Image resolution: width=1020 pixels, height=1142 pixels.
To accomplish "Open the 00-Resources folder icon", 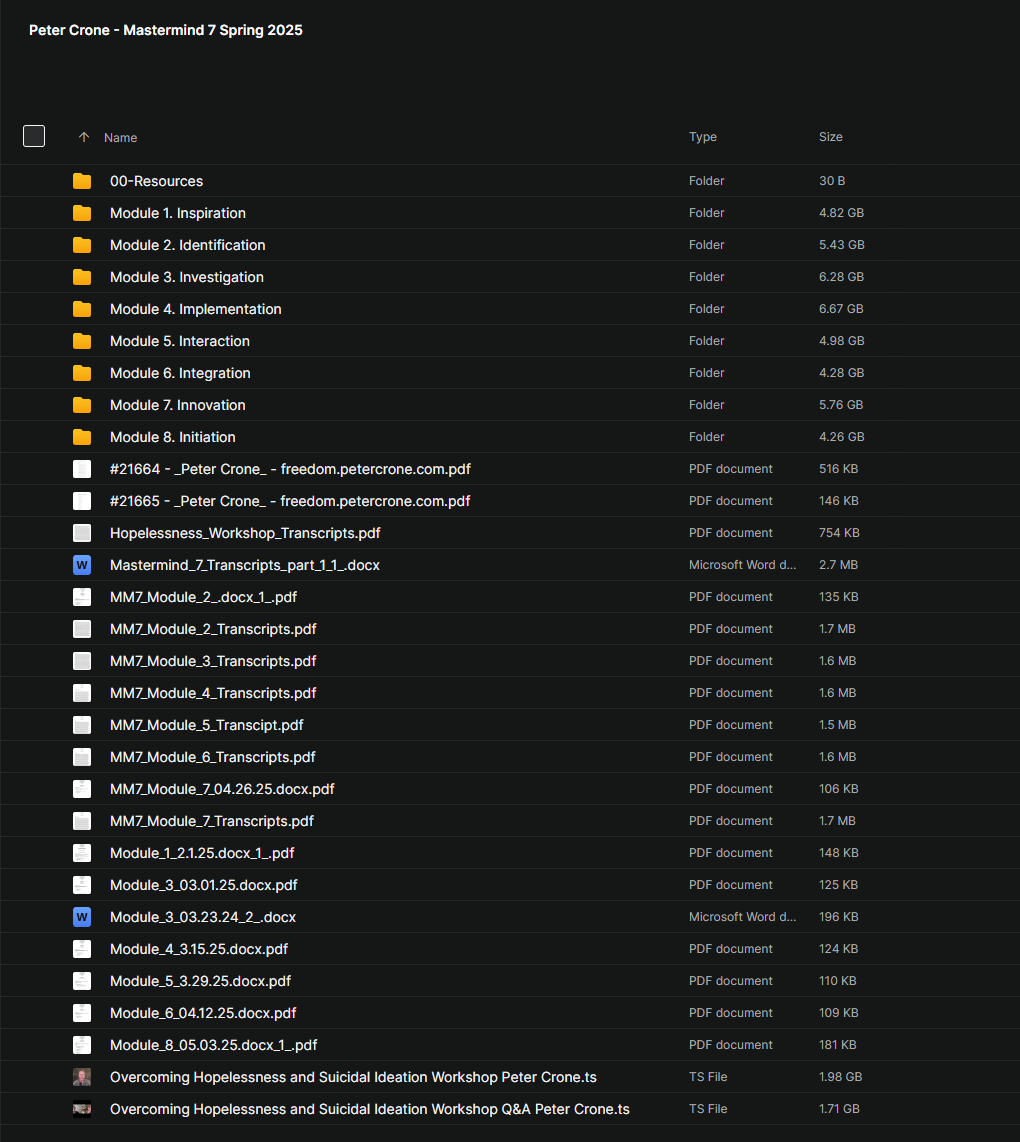I will point(82,181).
